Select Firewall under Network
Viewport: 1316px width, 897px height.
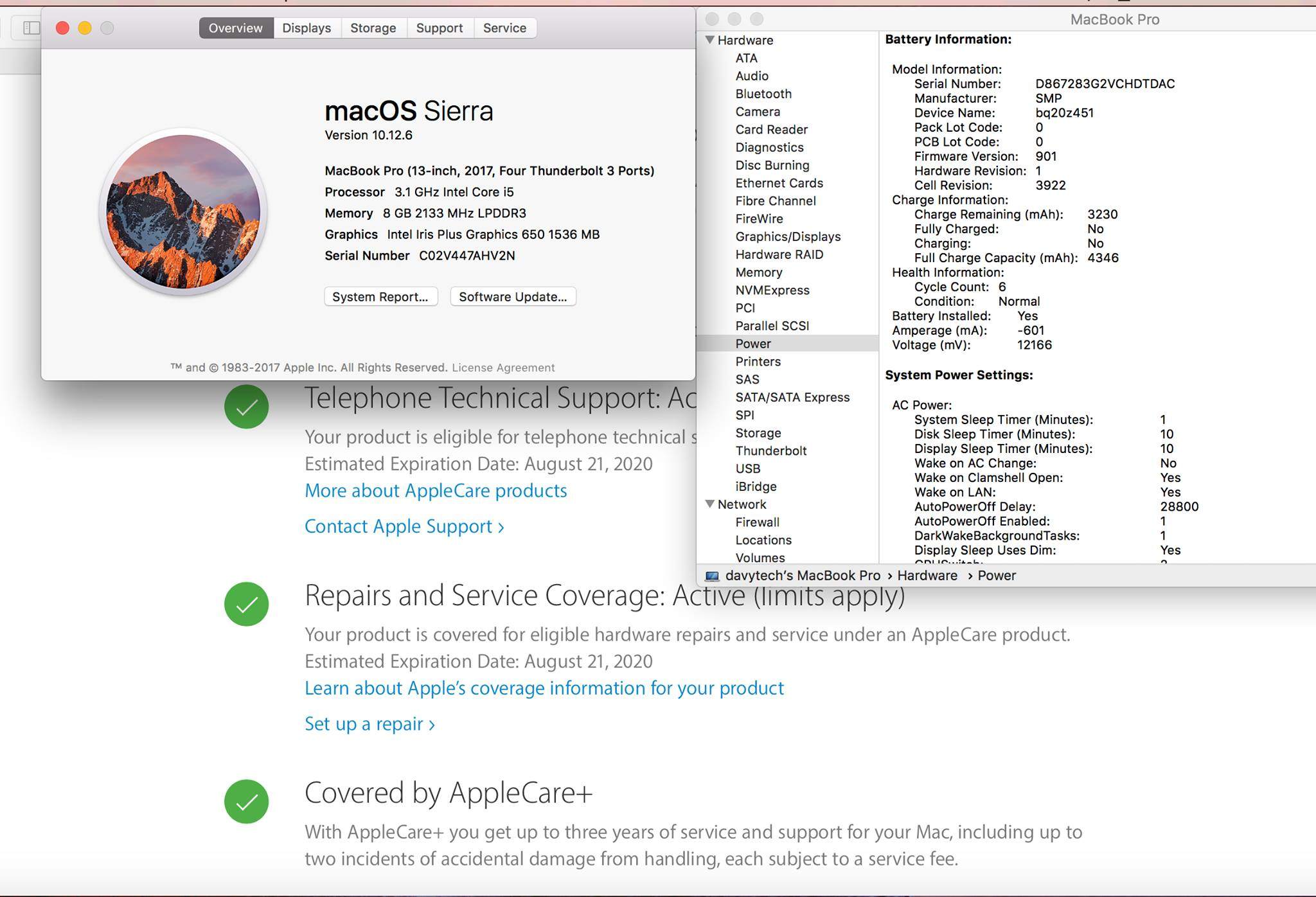(x=757, y=522)
